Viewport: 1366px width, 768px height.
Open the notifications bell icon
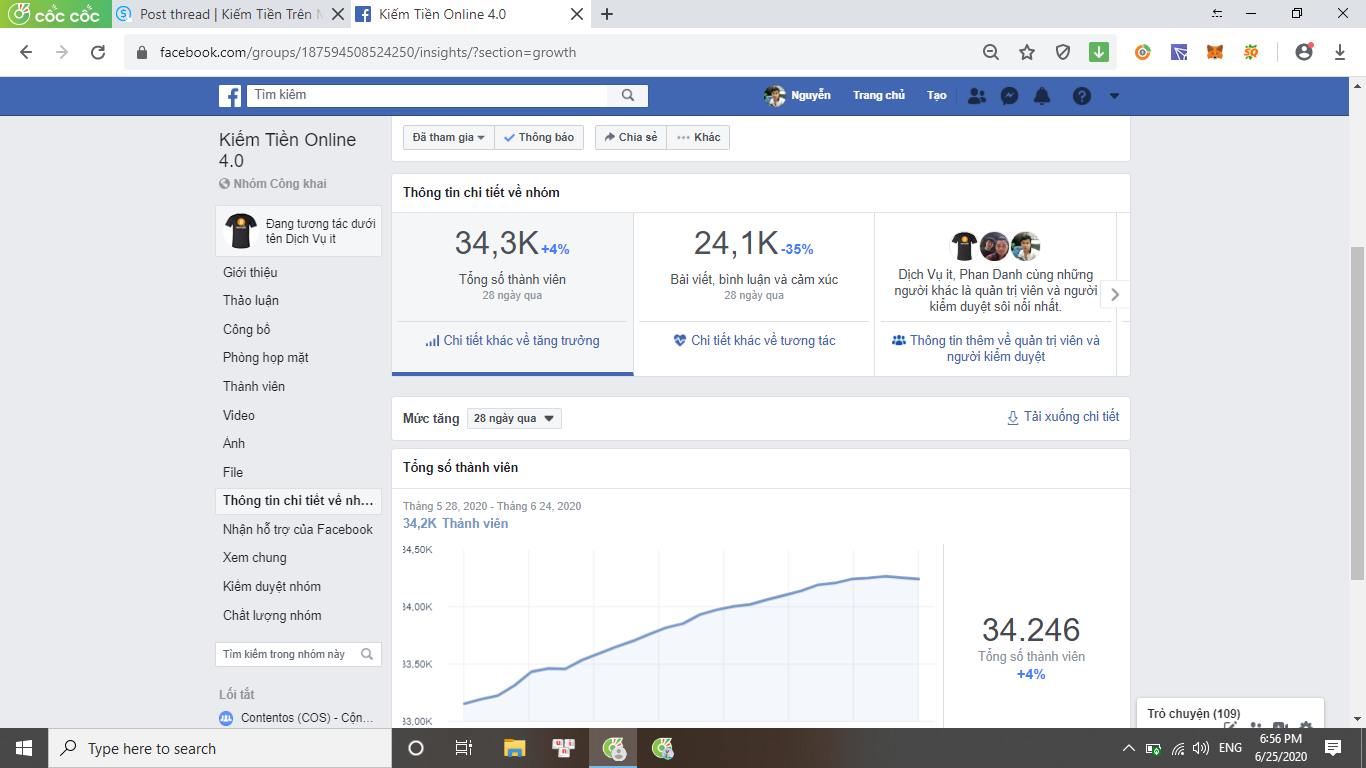pos(1042,96)
